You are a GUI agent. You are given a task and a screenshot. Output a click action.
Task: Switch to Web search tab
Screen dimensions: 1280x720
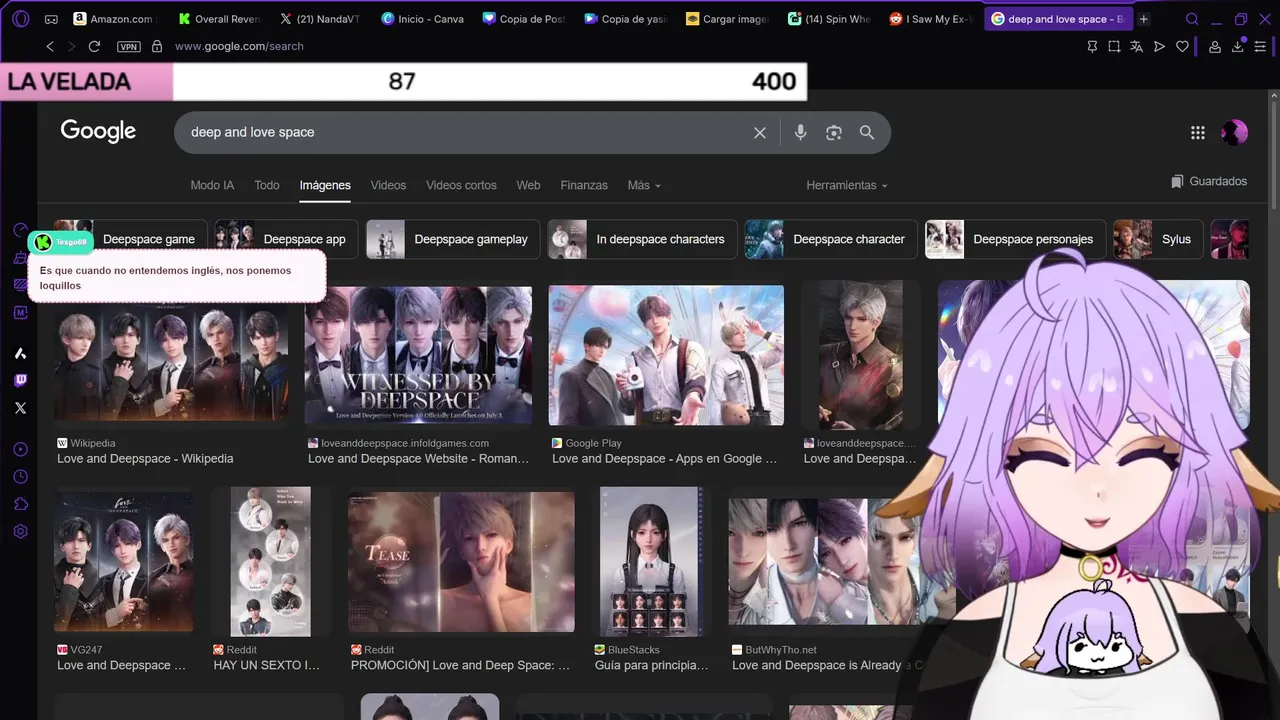[528, 185]
